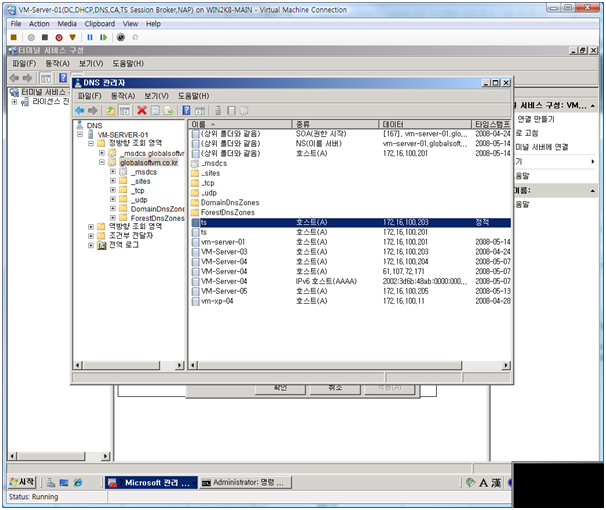The image size is (606, 510).
Task: Click Terminal Services window show/hide tree icon
Action: (x=46, y=78)
